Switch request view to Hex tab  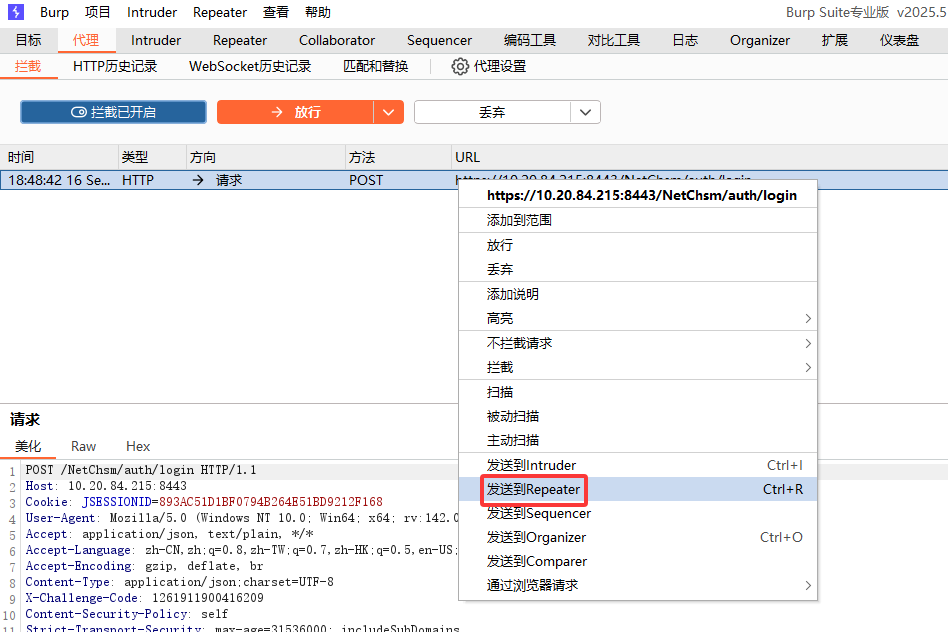click(138, 446)
